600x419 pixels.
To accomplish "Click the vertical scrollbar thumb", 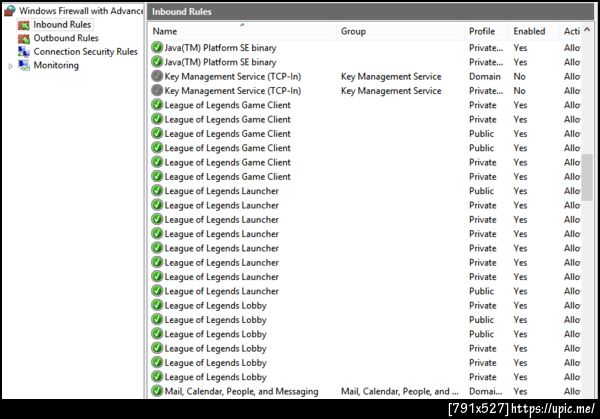I will coord(587,177).
